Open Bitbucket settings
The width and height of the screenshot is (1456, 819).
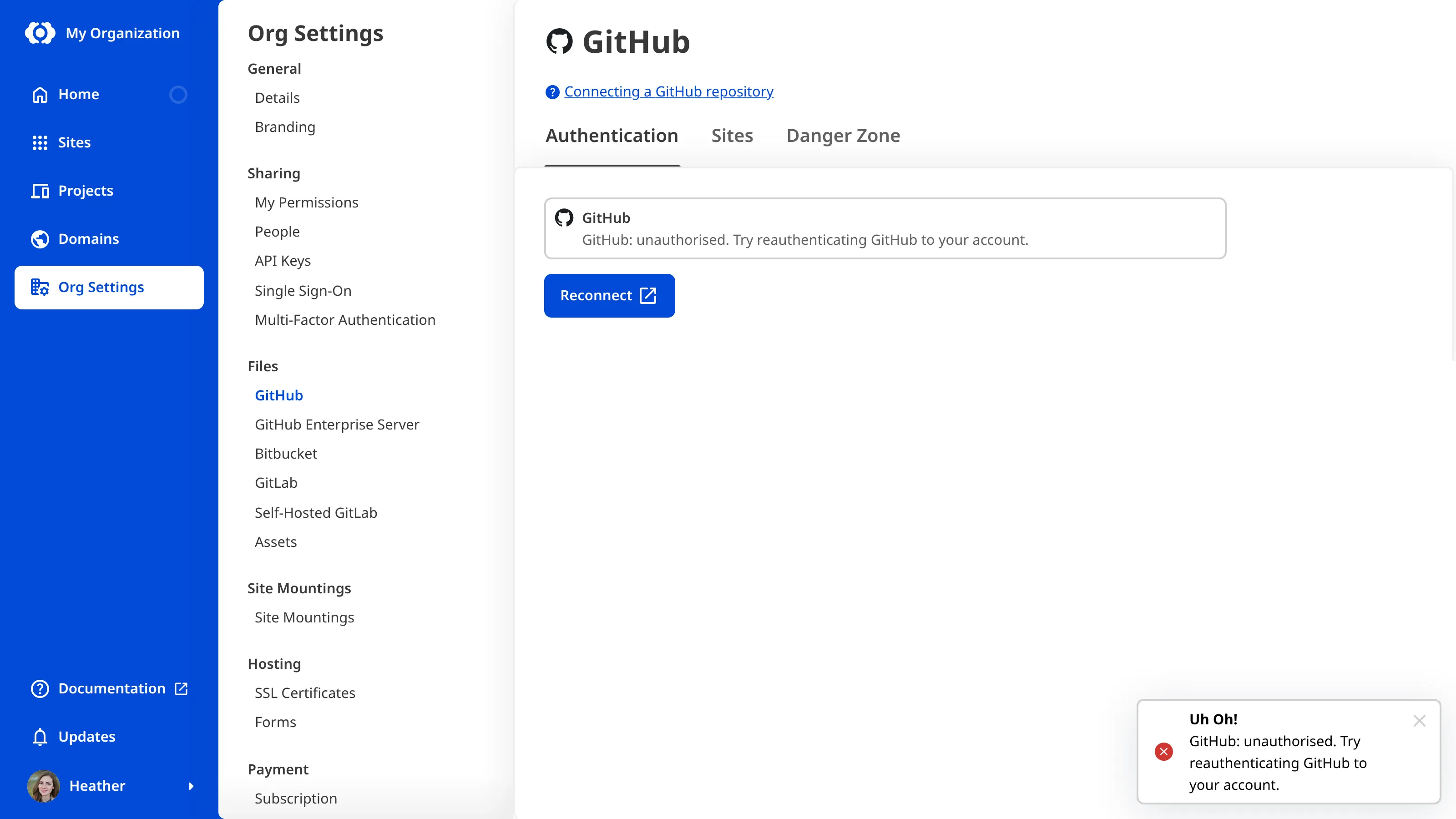(x=286, y=454)
